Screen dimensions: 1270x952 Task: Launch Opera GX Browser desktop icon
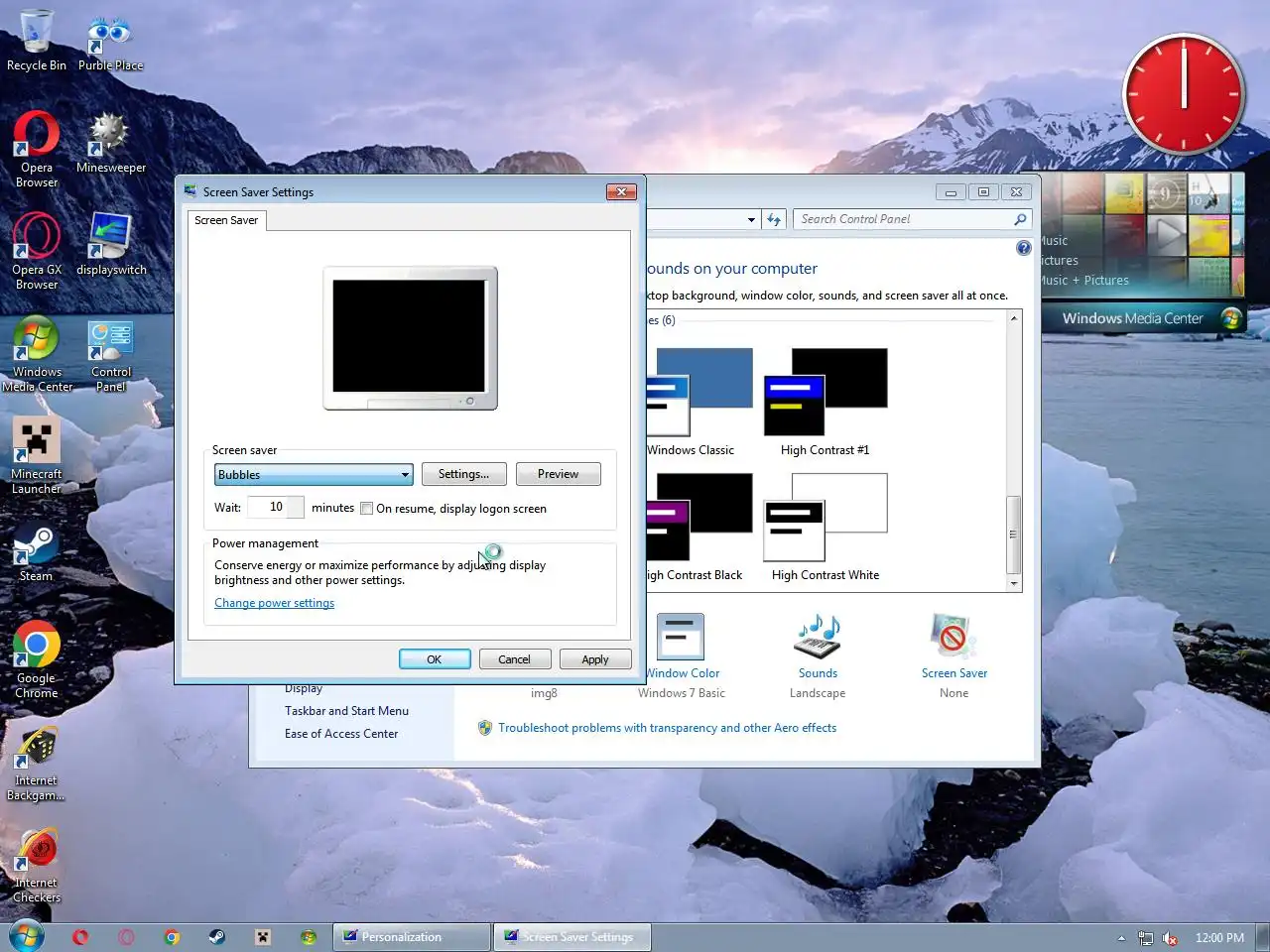[37, 251]
